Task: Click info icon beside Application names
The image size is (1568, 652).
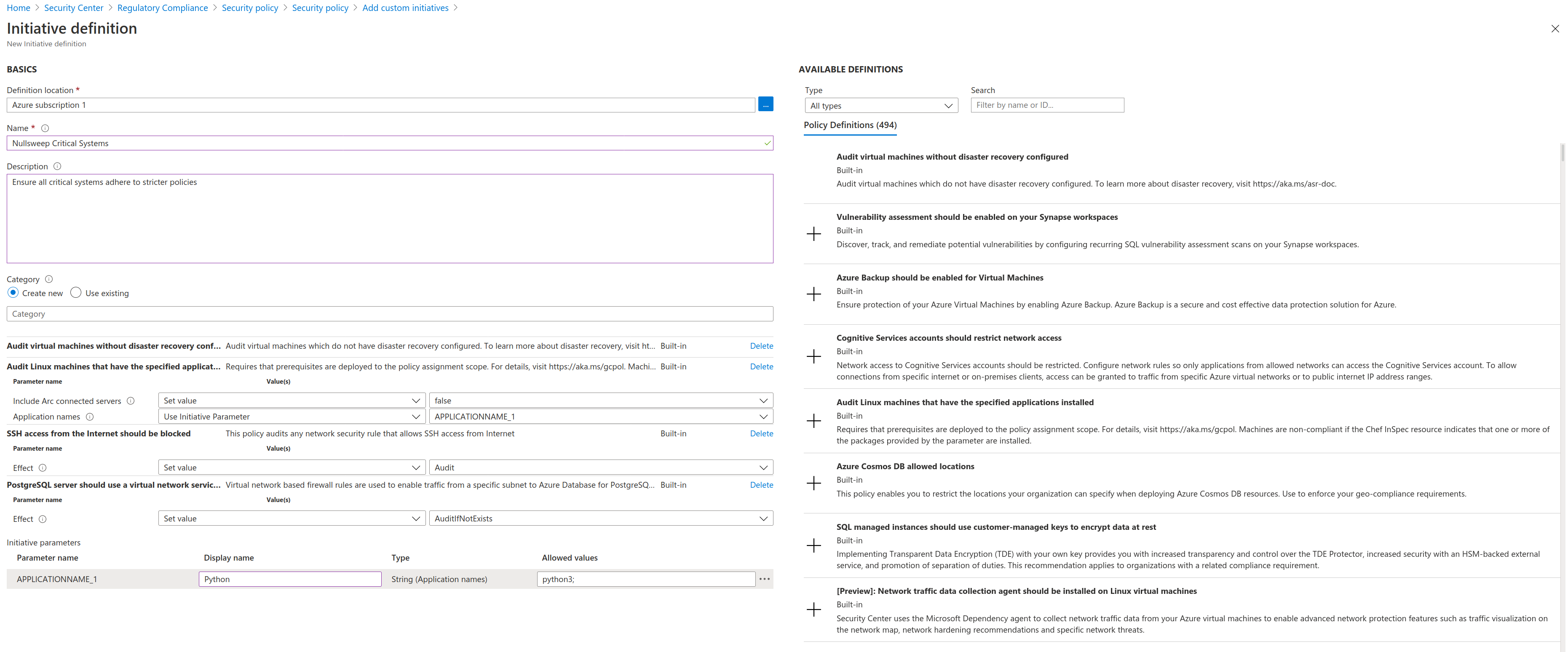Action: (x=90, y=417)
